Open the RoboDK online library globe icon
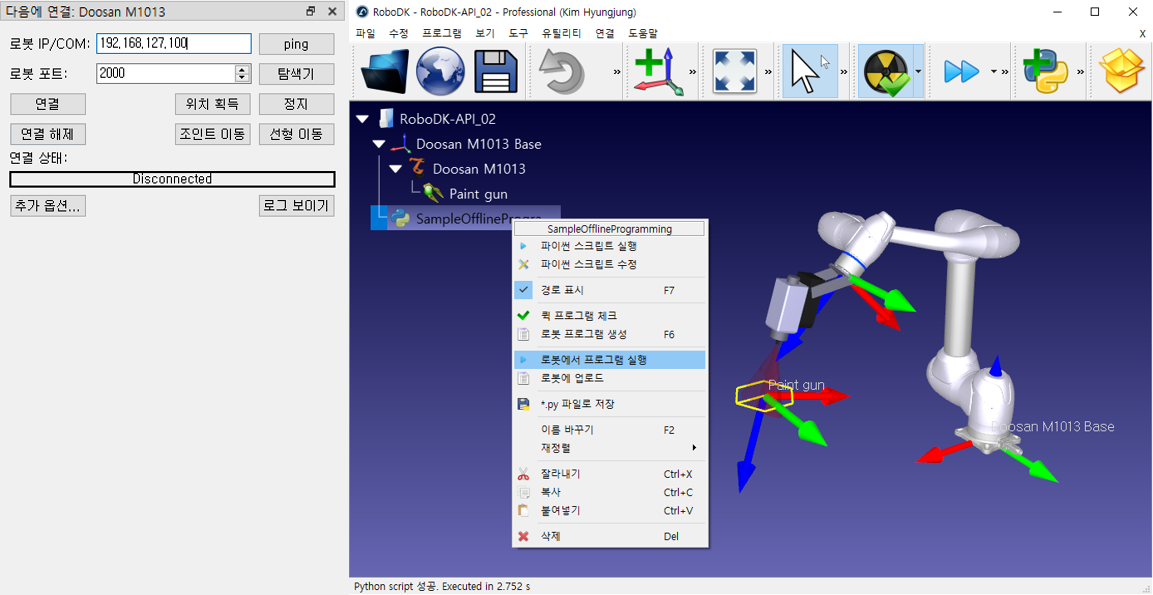Screen dimensions: 1153x595 point(440,71)
